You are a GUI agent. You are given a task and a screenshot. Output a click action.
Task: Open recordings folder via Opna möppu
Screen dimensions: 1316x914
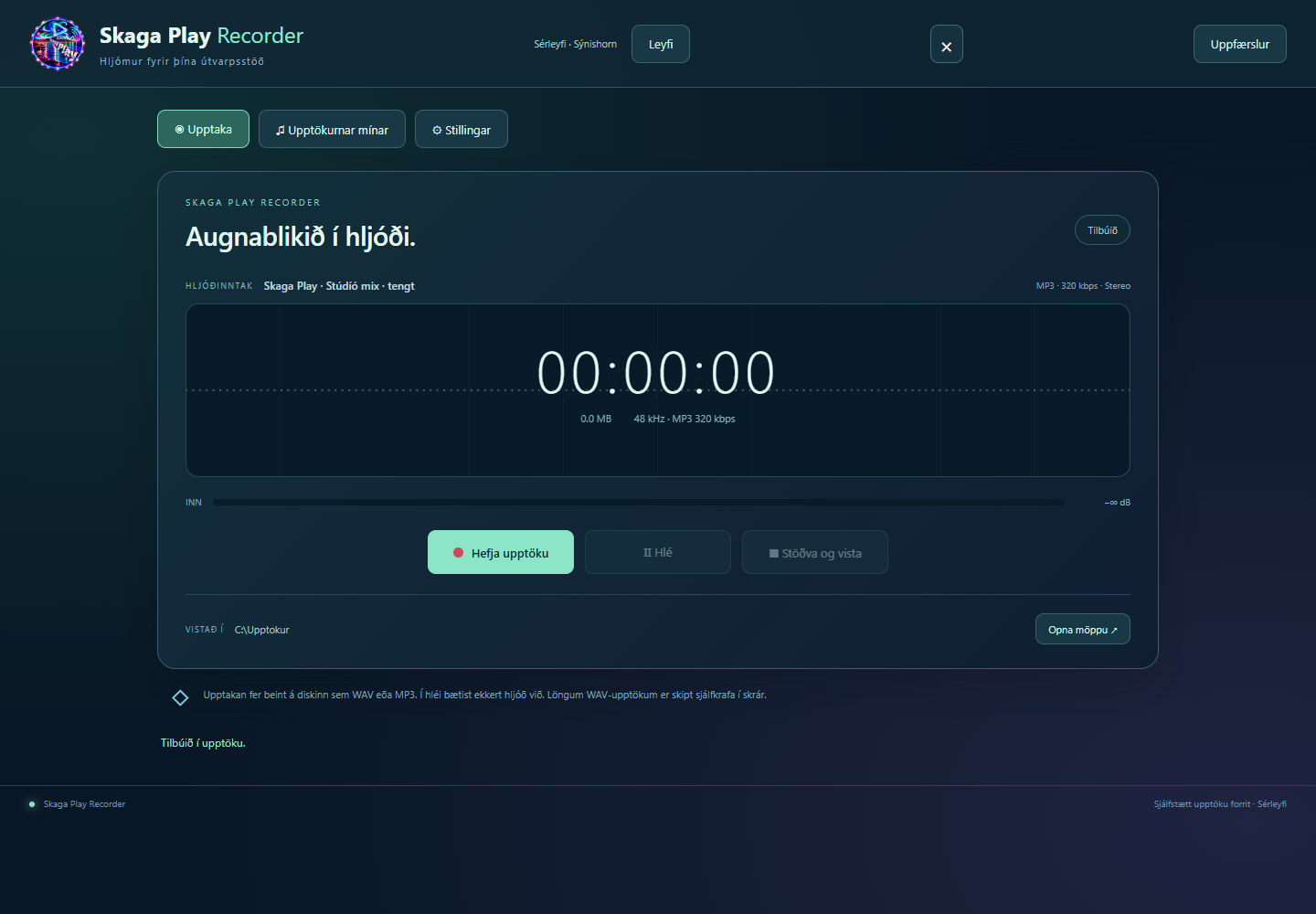(1082, 629)
